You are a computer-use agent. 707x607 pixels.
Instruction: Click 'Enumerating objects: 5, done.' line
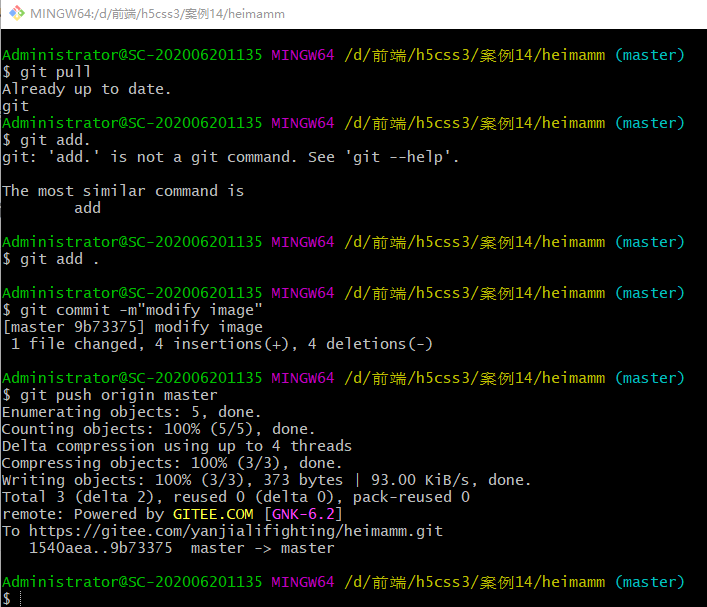pyautogui.click(x=132, y=412)
